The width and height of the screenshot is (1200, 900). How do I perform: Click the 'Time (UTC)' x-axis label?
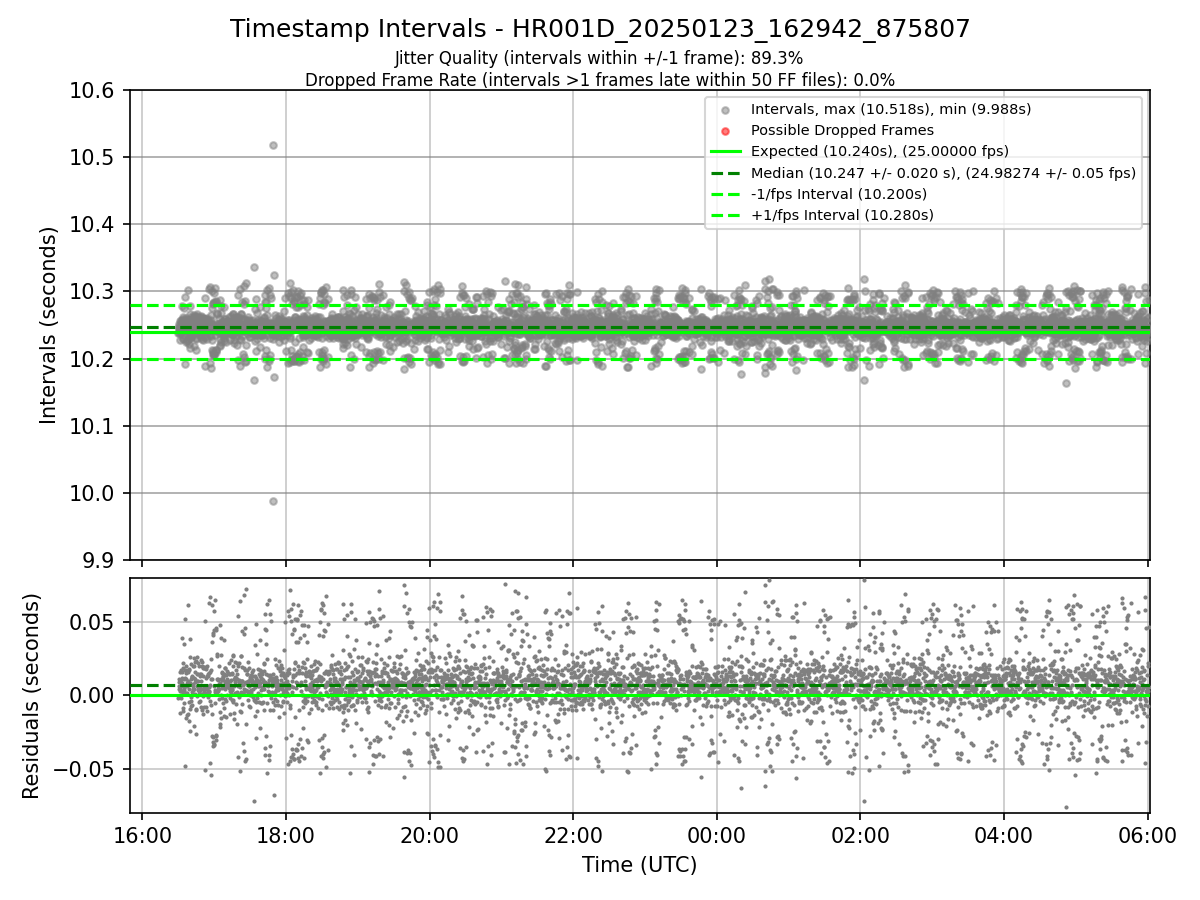[x=640, y=865]
